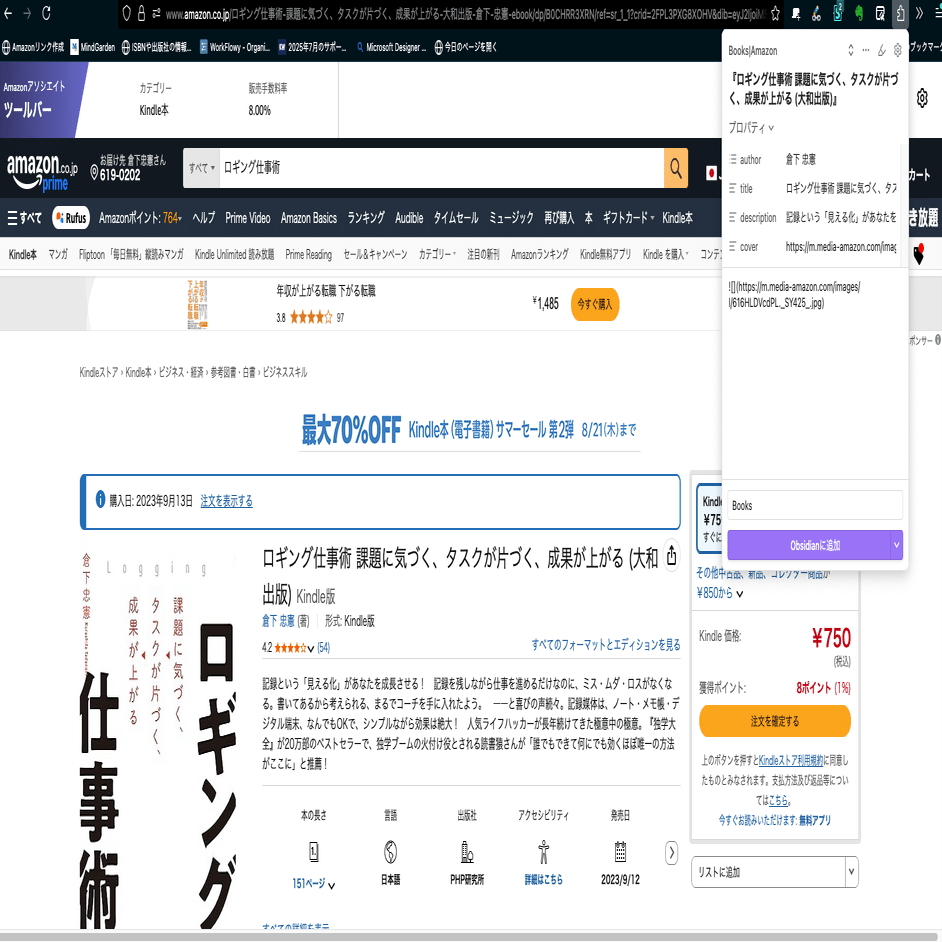Image resolution: width=942 pixels, height=942 pixels.
Task: Click the author property value 倉下 忠憲
Action: [800, 159]
